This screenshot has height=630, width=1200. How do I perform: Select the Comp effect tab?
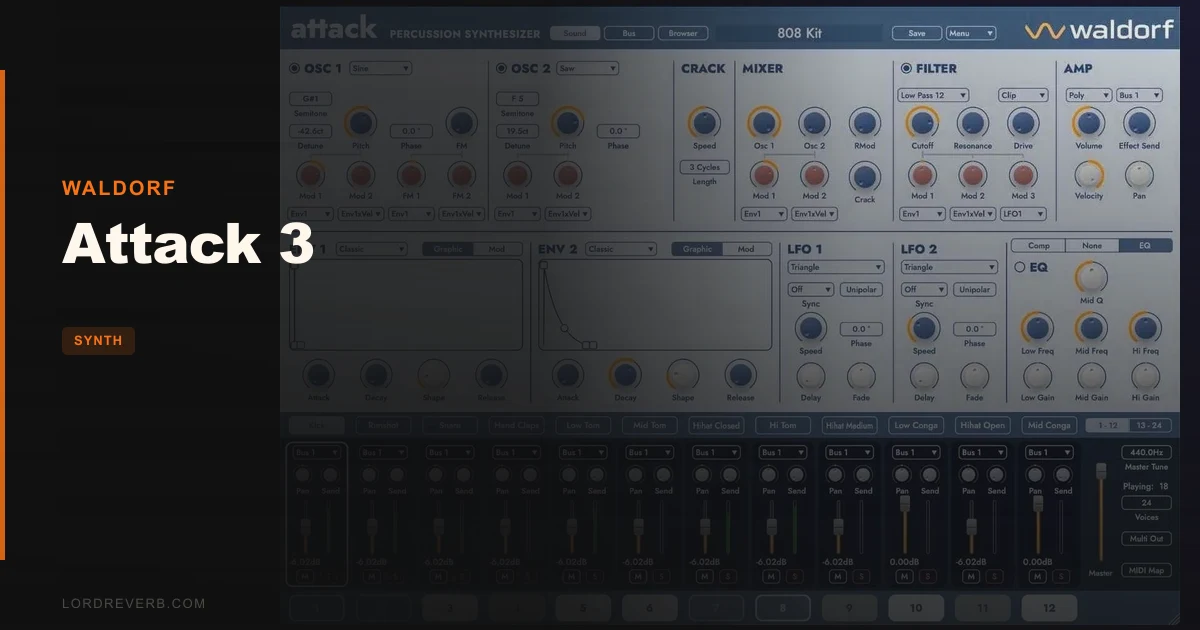[1038, 245]
